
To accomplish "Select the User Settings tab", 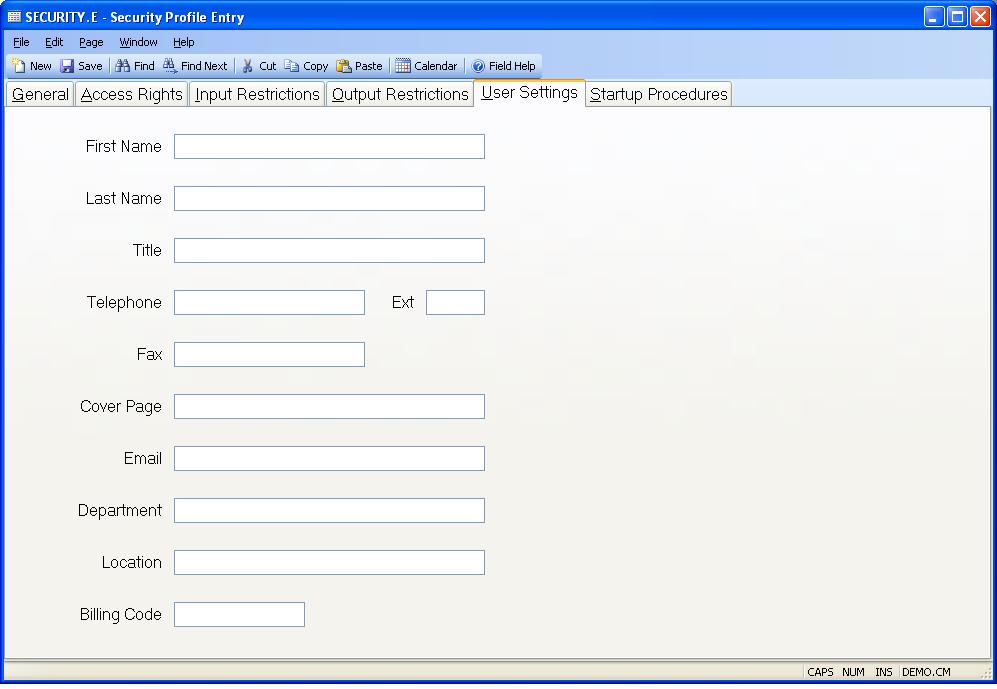I will tap(529, 93).
